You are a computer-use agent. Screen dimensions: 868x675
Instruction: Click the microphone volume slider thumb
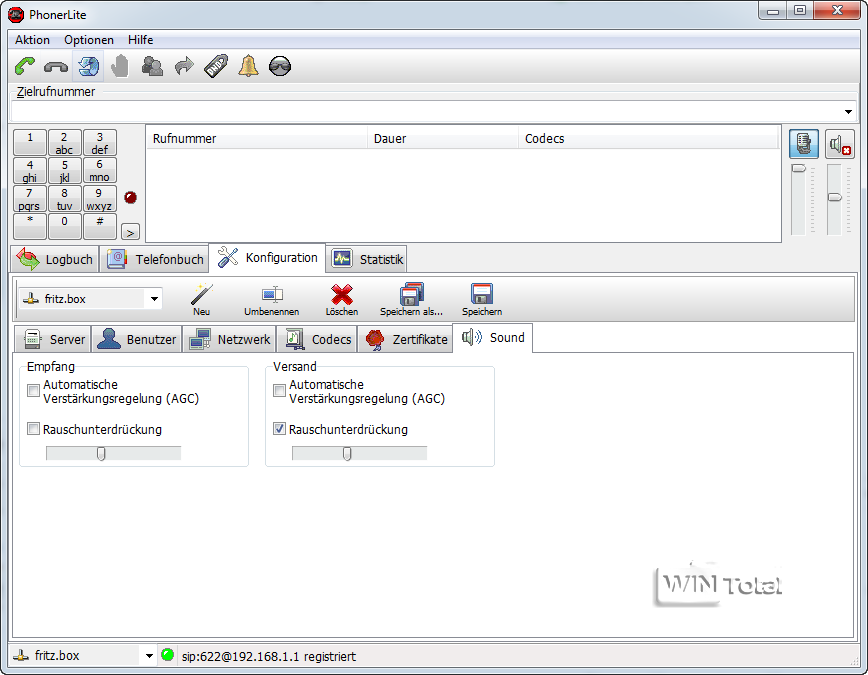click(x=798, y=168)
